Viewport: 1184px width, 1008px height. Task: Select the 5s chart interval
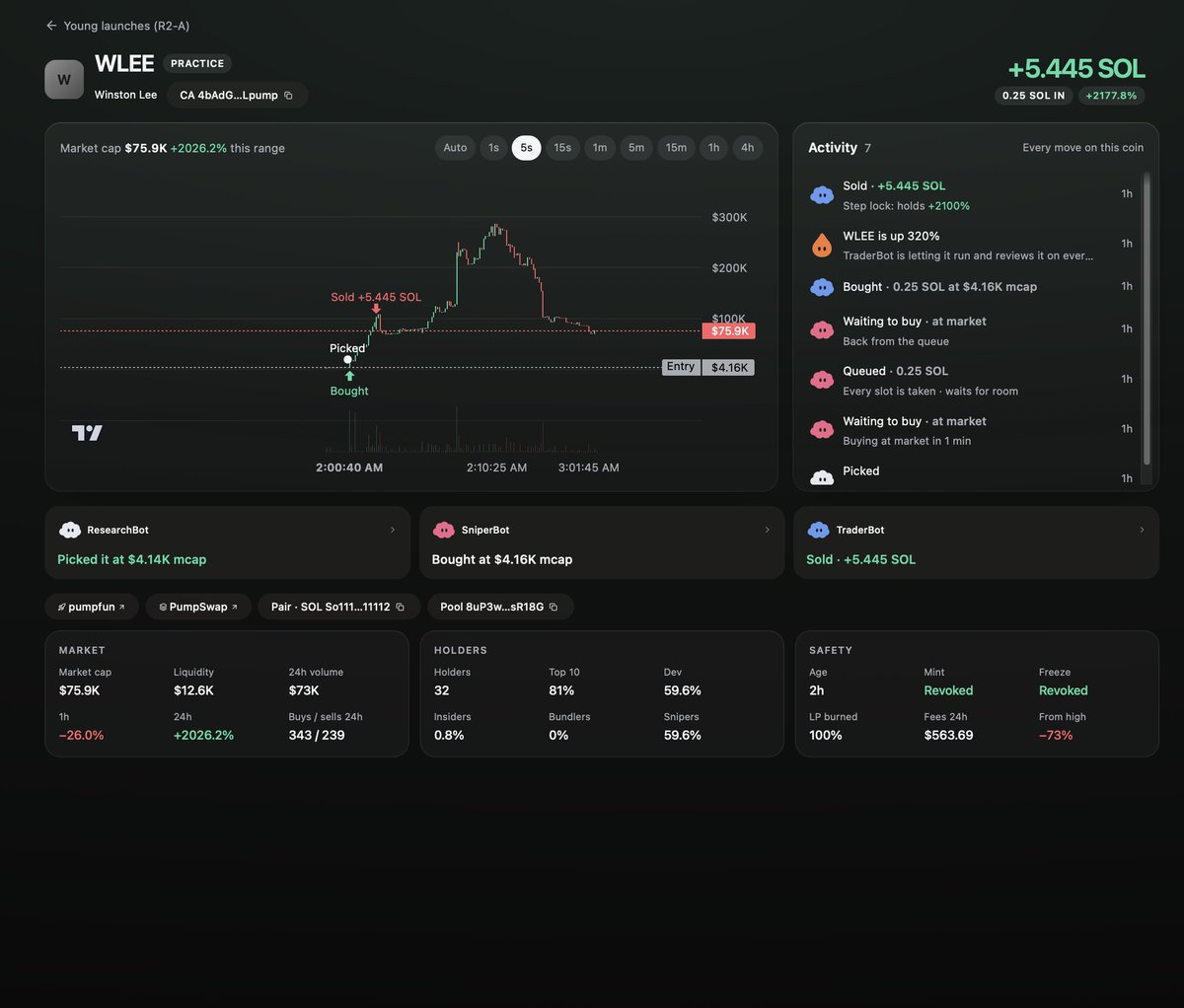pyautogui.click(x=526, y=148)
